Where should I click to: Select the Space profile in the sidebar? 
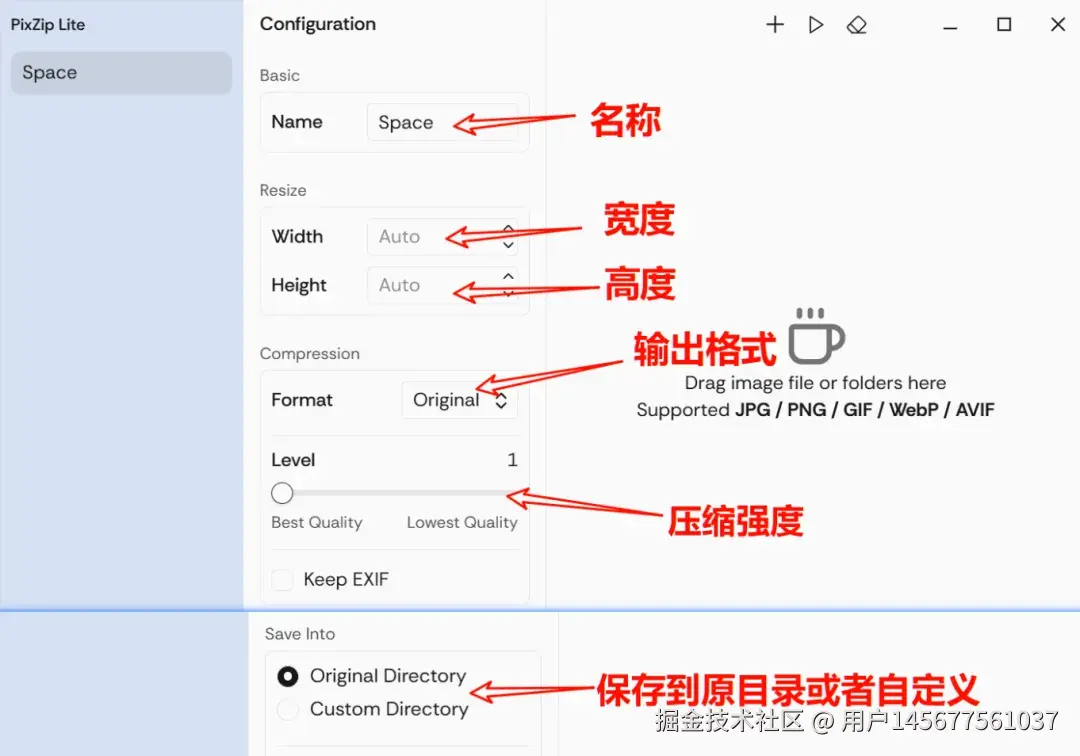120,72
